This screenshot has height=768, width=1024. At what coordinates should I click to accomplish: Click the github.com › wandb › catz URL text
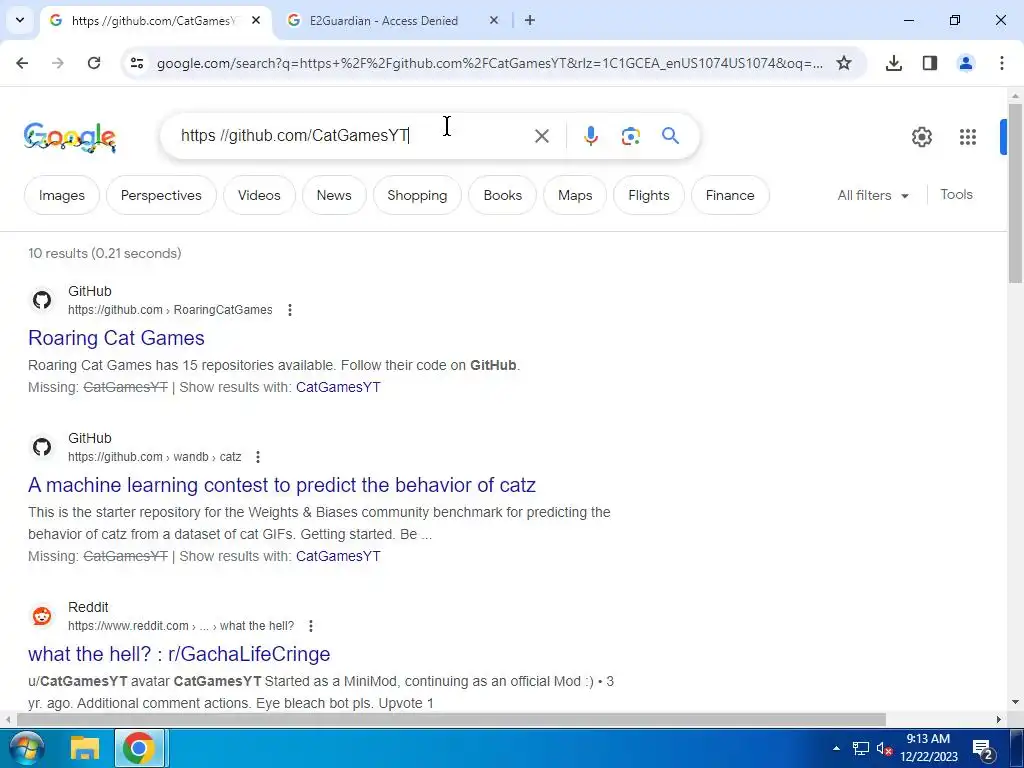click(x=155, y=456)
